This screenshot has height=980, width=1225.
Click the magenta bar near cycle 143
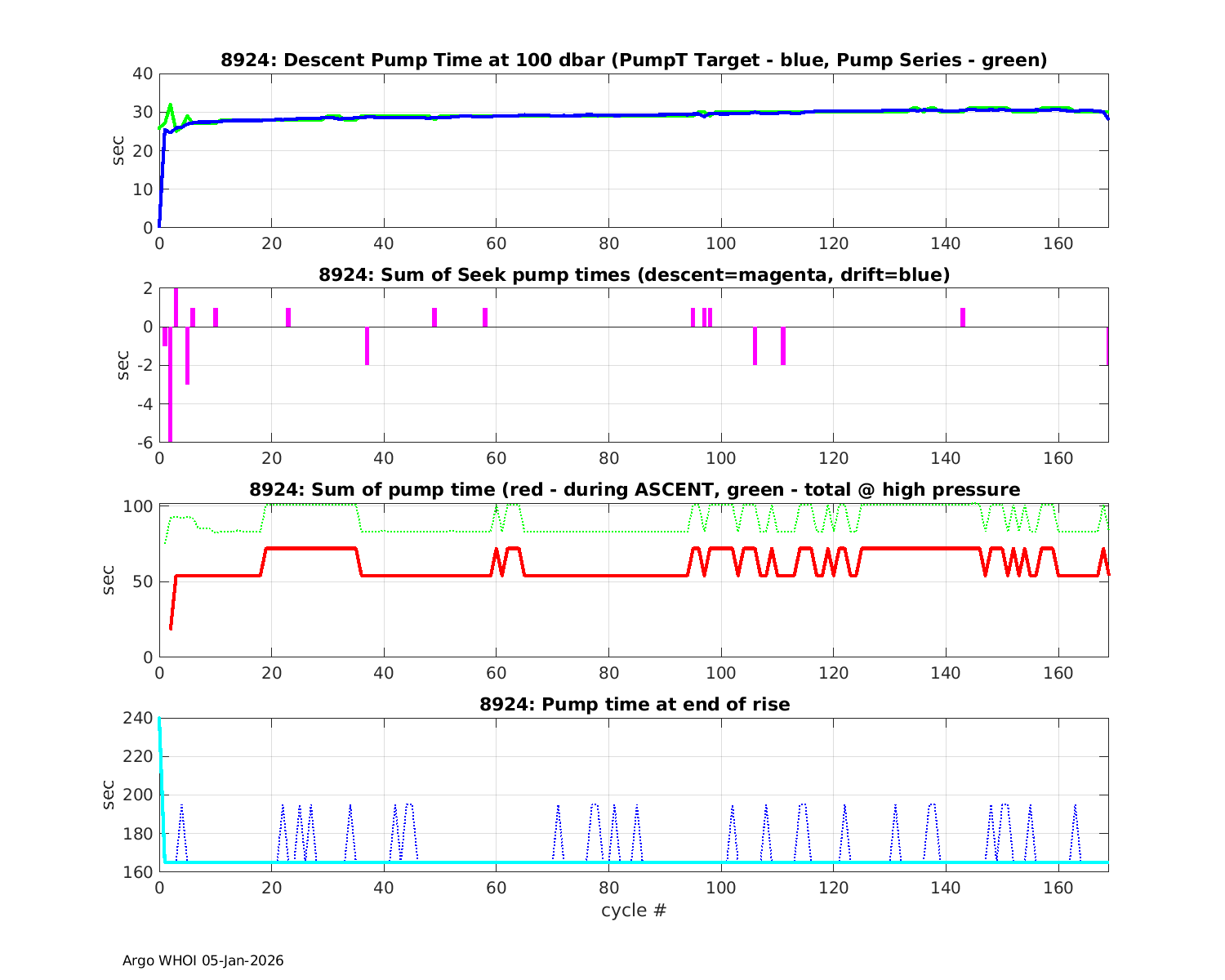pyautogui.click(x=963, y=317)
